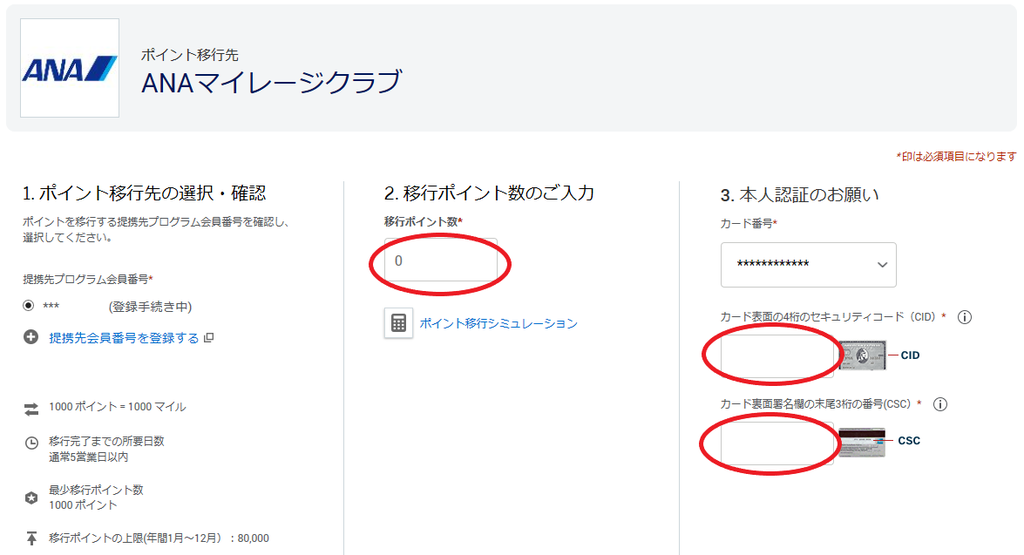This screenshot has height=555, width=1024.
Task: Click the plus icon to register member number
Action: (31, 338)
